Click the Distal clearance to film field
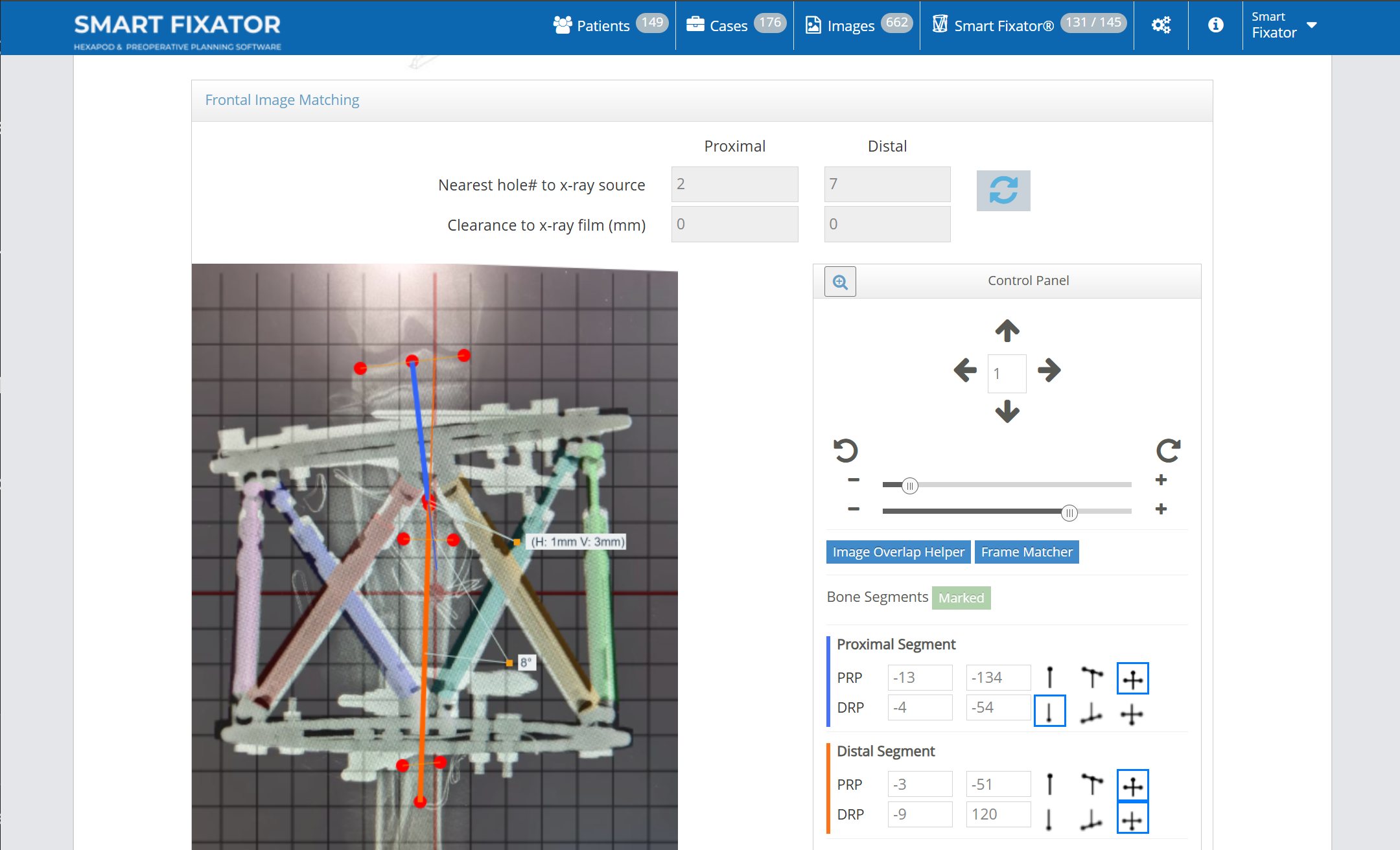 click(x=887, y=224)
